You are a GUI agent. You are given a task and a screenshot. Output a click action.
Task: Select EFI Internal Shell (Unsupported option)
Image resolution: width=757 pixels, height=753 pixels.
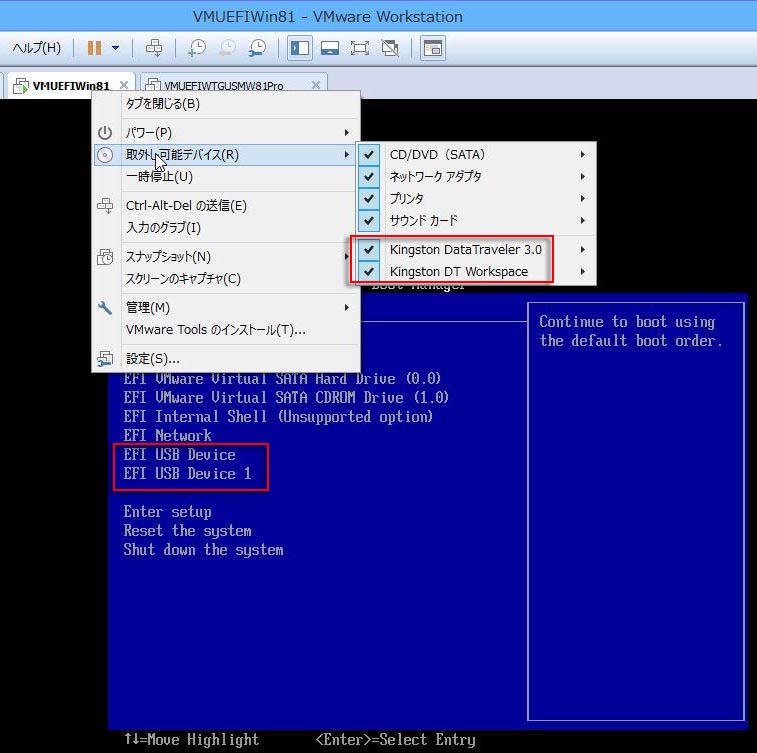point(278,417)
